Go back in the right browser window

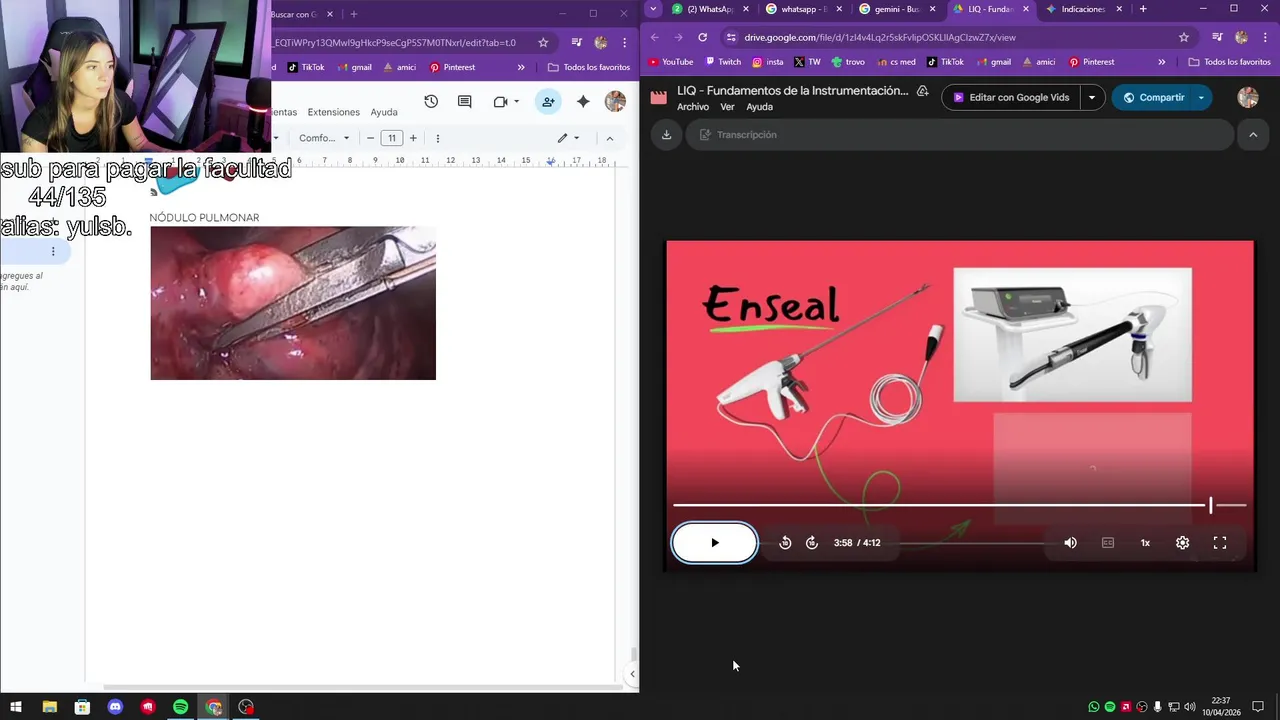tap(655, 37)
